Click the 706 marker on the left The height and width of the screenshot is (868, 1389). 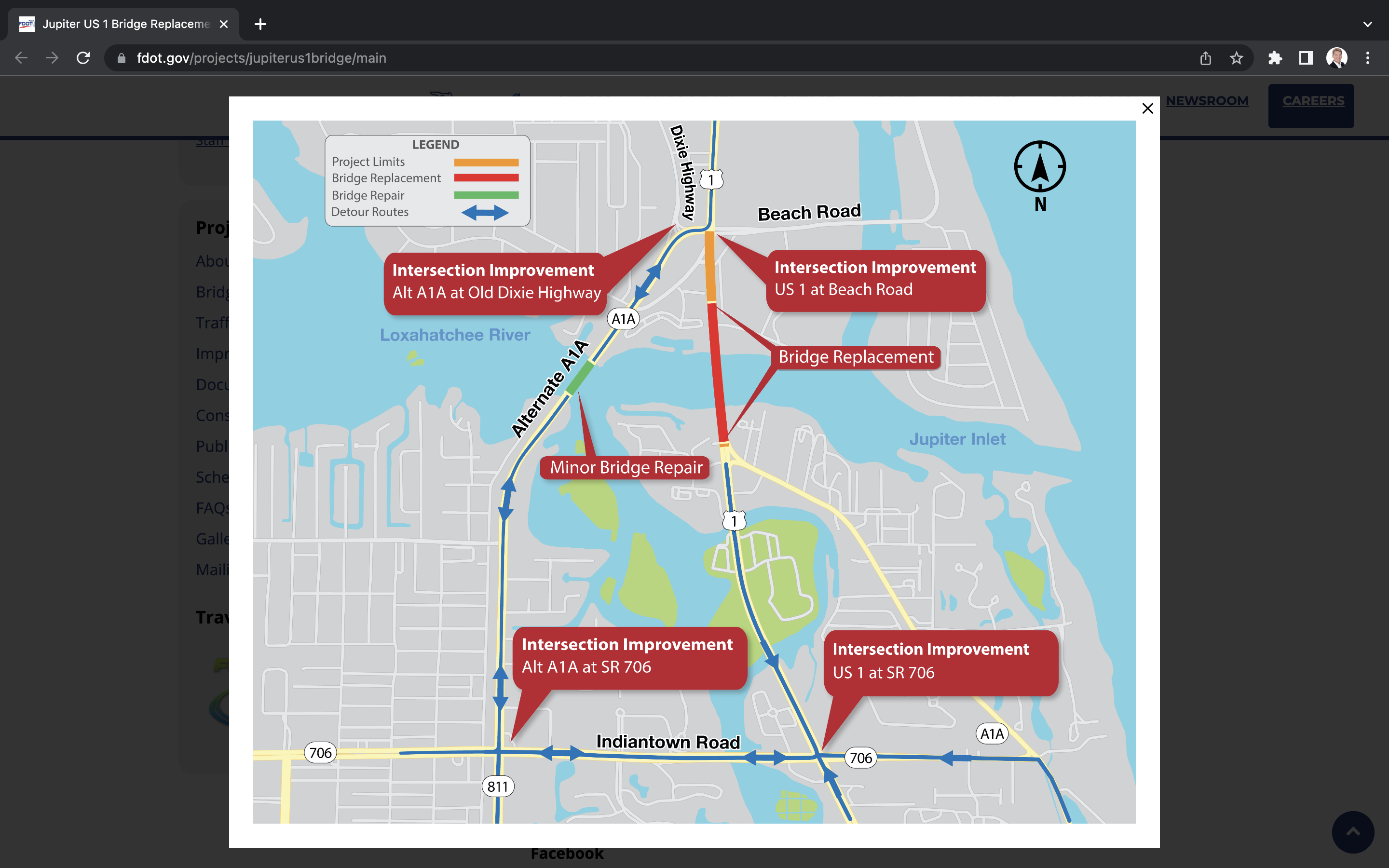click(320, 753)
